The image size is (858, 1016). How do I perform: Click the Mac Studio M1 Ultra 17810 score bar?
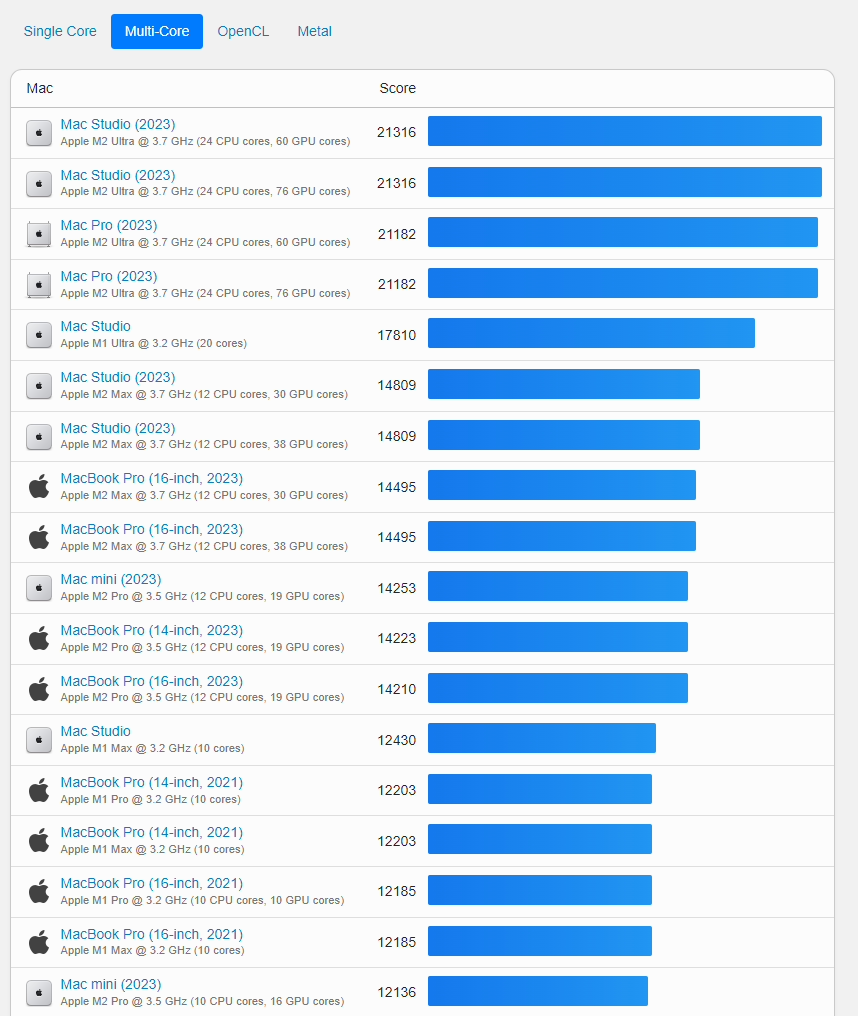(x=591, y=333)
